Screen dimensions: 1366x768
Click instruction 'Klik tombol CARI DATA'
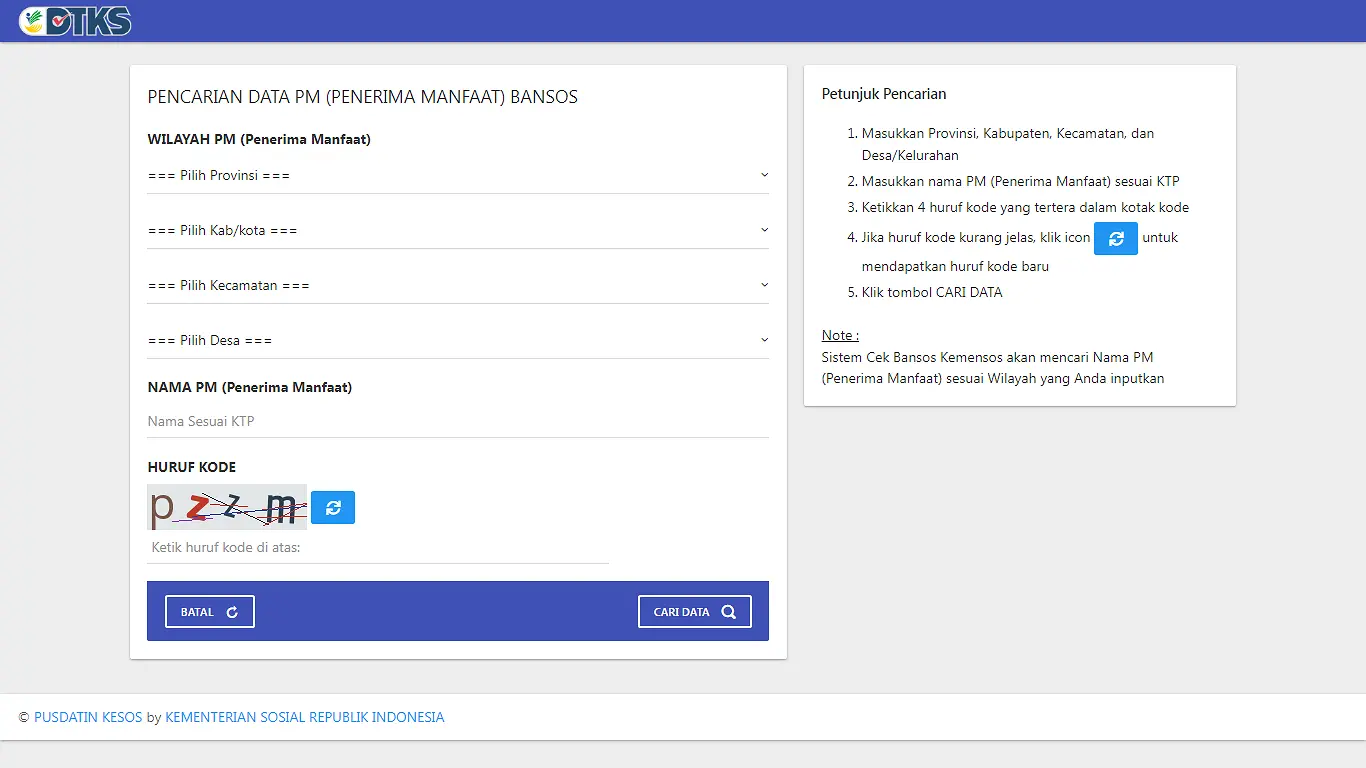[932, 292]
